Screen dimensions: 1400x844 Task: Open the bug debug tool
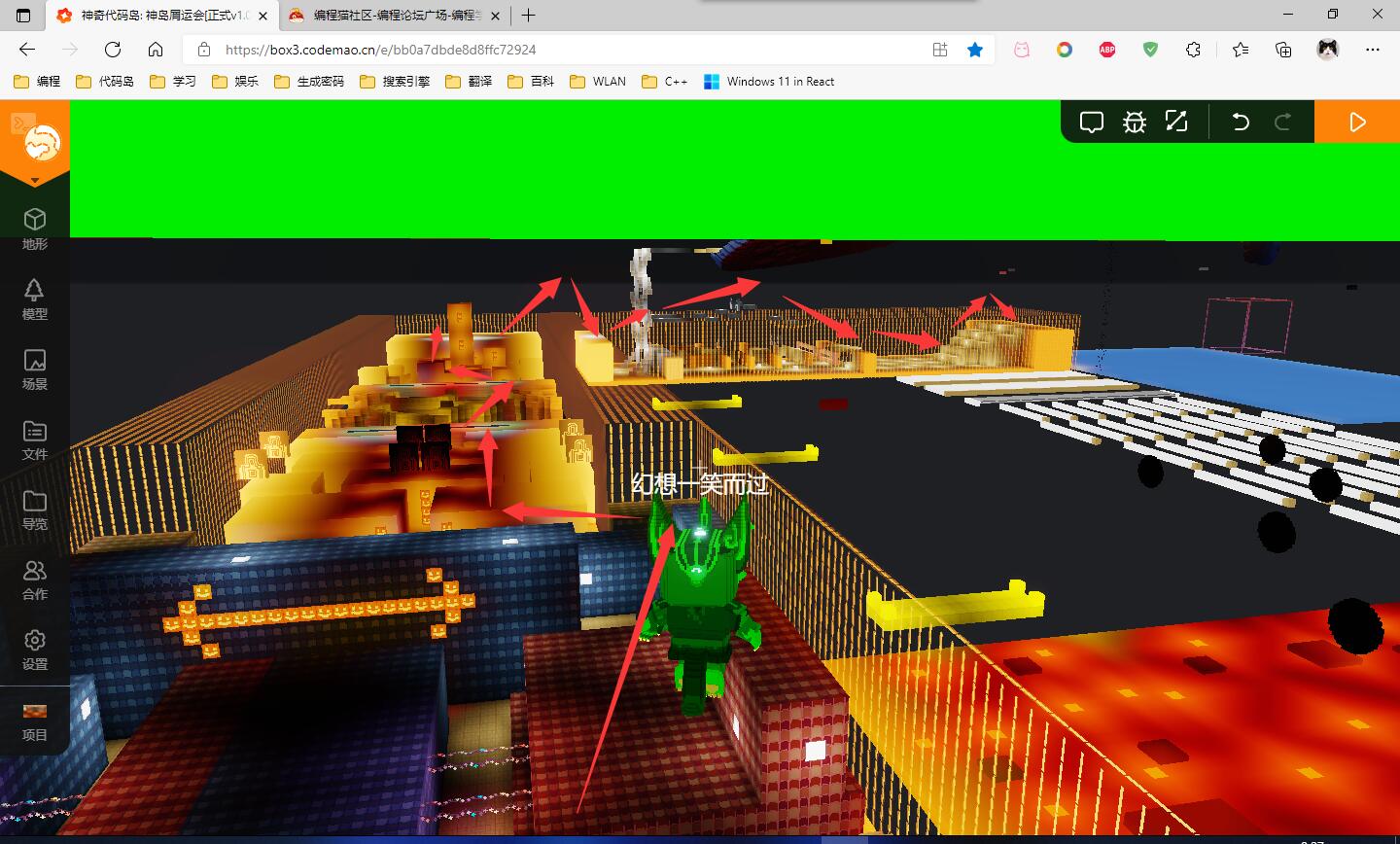1135,122
